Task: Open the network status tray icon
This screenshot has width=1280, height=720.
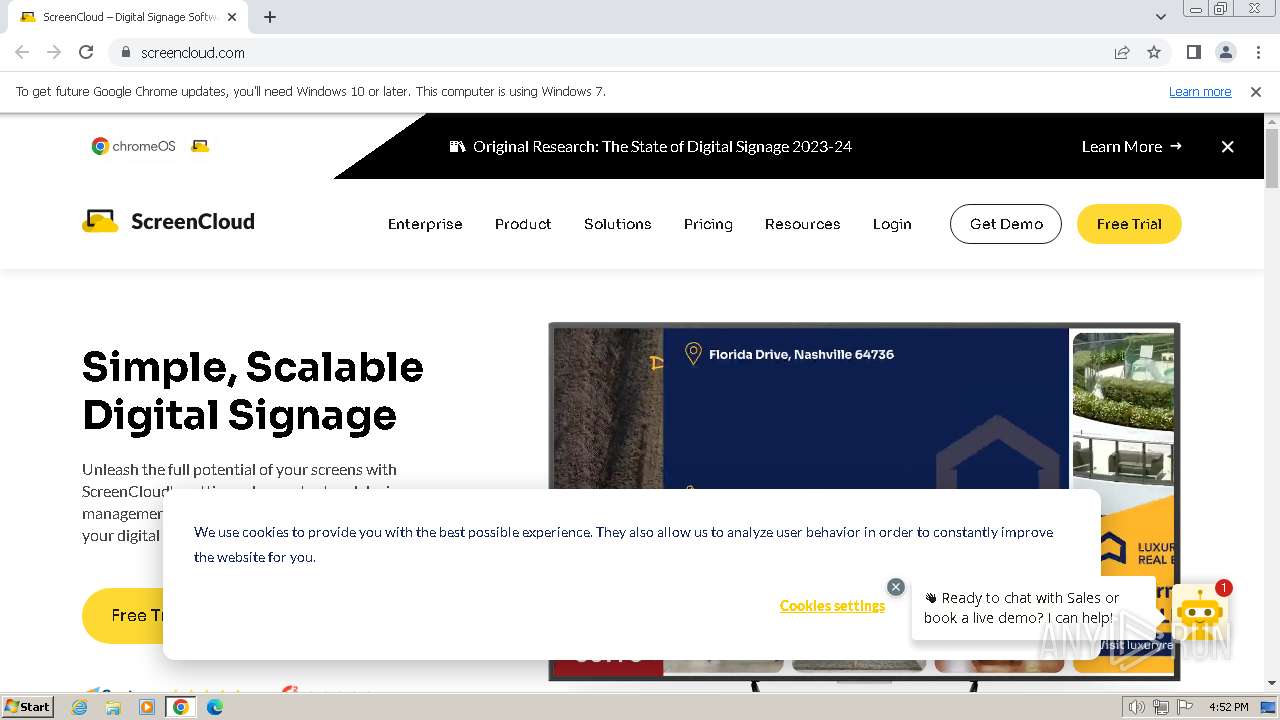Action: pyautogui.click(x=1161, y=707)
